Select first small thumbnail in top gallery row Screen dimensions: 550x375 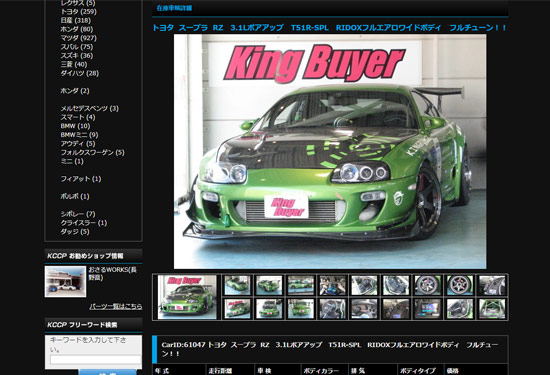(x=237, y=285)
